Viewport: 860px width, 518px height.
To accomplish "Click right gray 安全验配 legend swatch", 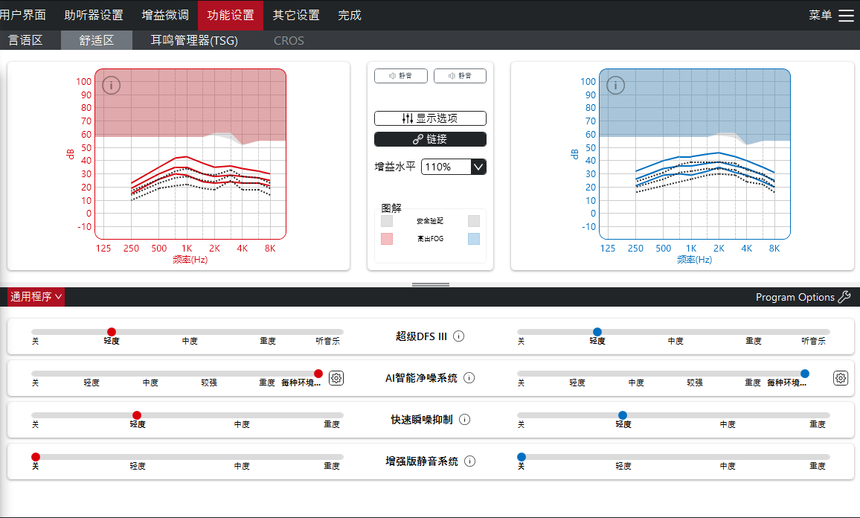I will click(x=474, y=221).
